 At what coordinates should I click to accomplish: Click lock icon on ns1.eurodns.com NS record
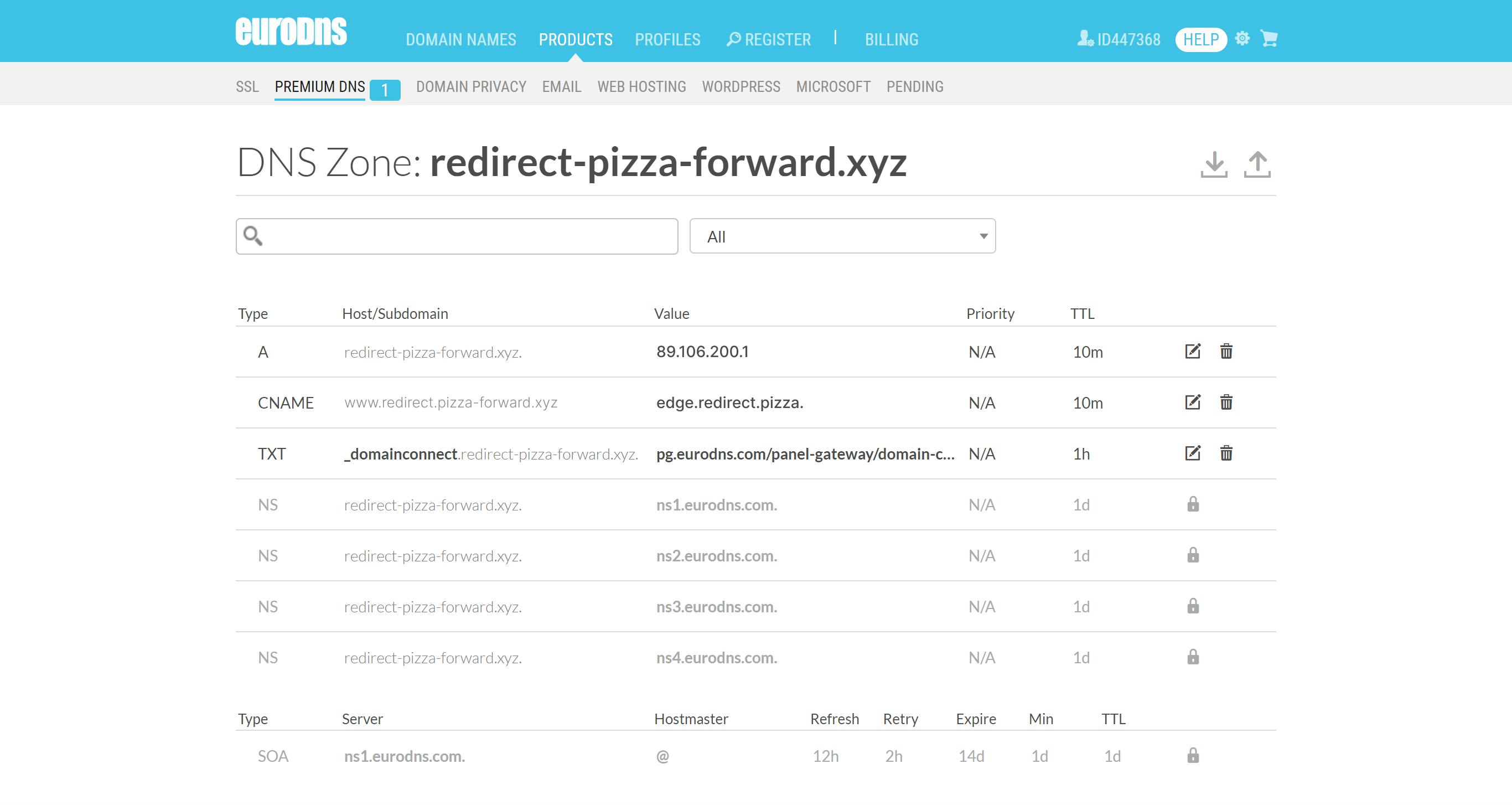1193,504
